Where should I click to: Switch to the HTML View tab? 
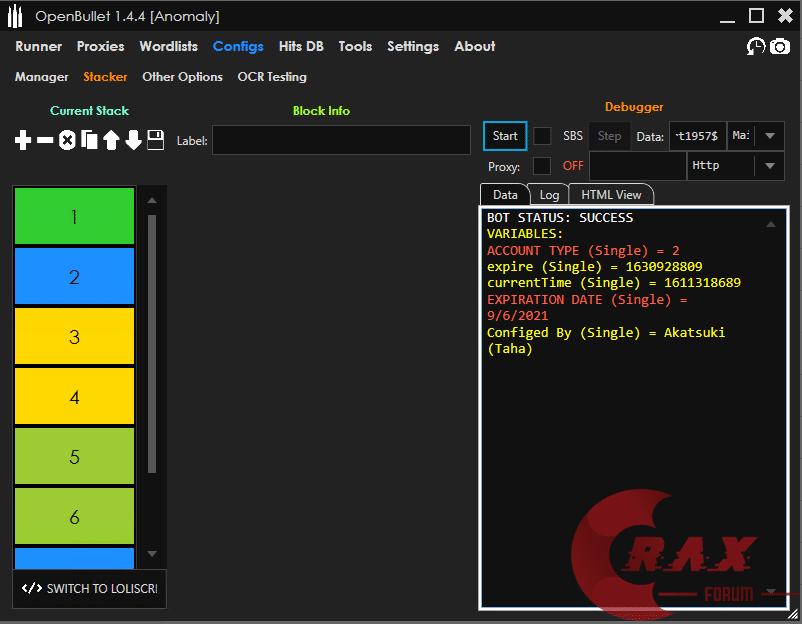(611, 195)
